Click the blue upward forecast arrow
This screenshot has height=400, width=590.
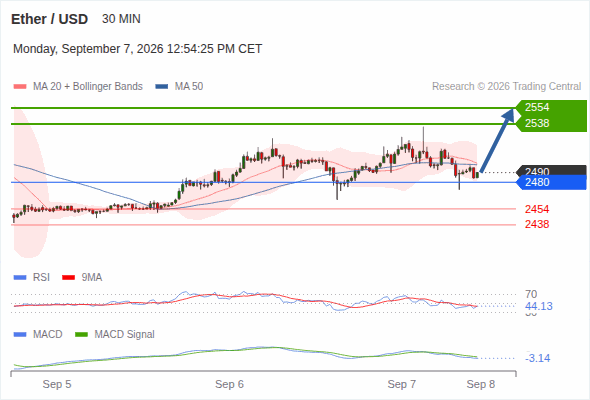pos(497,140)
